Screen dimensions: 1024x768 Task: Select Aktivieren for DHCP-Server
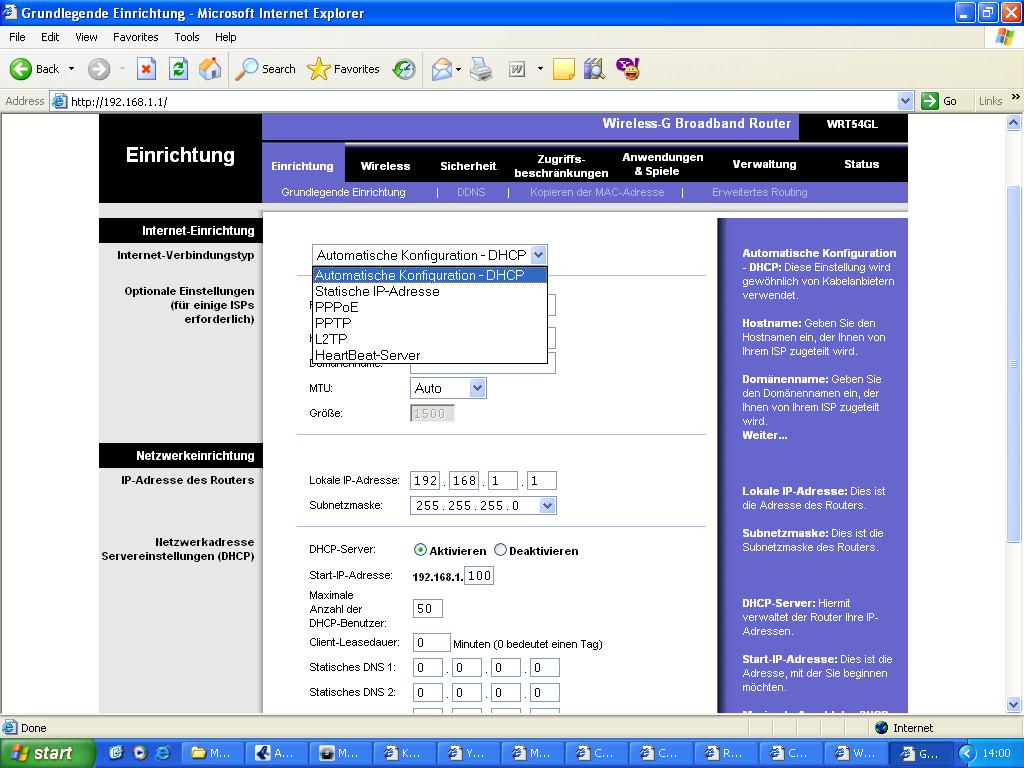(x=420, y=551)
